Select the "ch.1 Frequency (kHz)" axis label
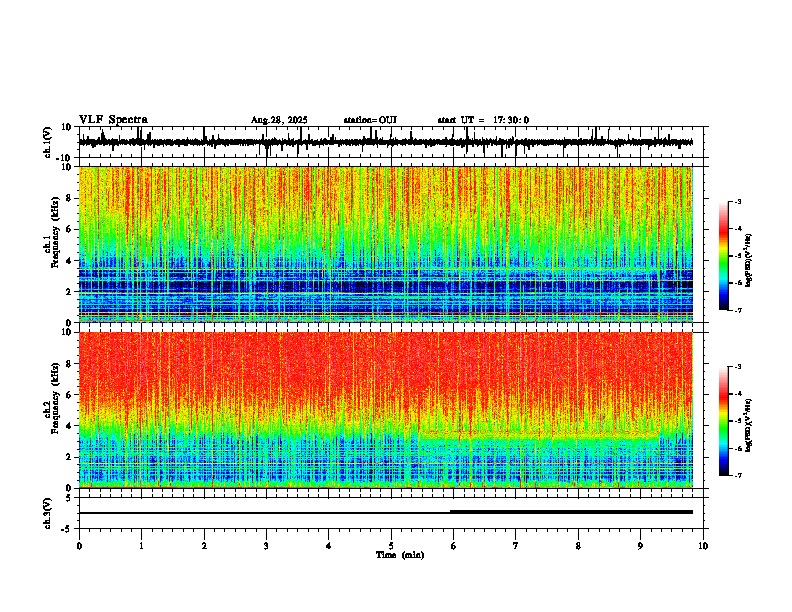This screenshot has width=792, height=612. pyautogui.click(x=52, y=230)
